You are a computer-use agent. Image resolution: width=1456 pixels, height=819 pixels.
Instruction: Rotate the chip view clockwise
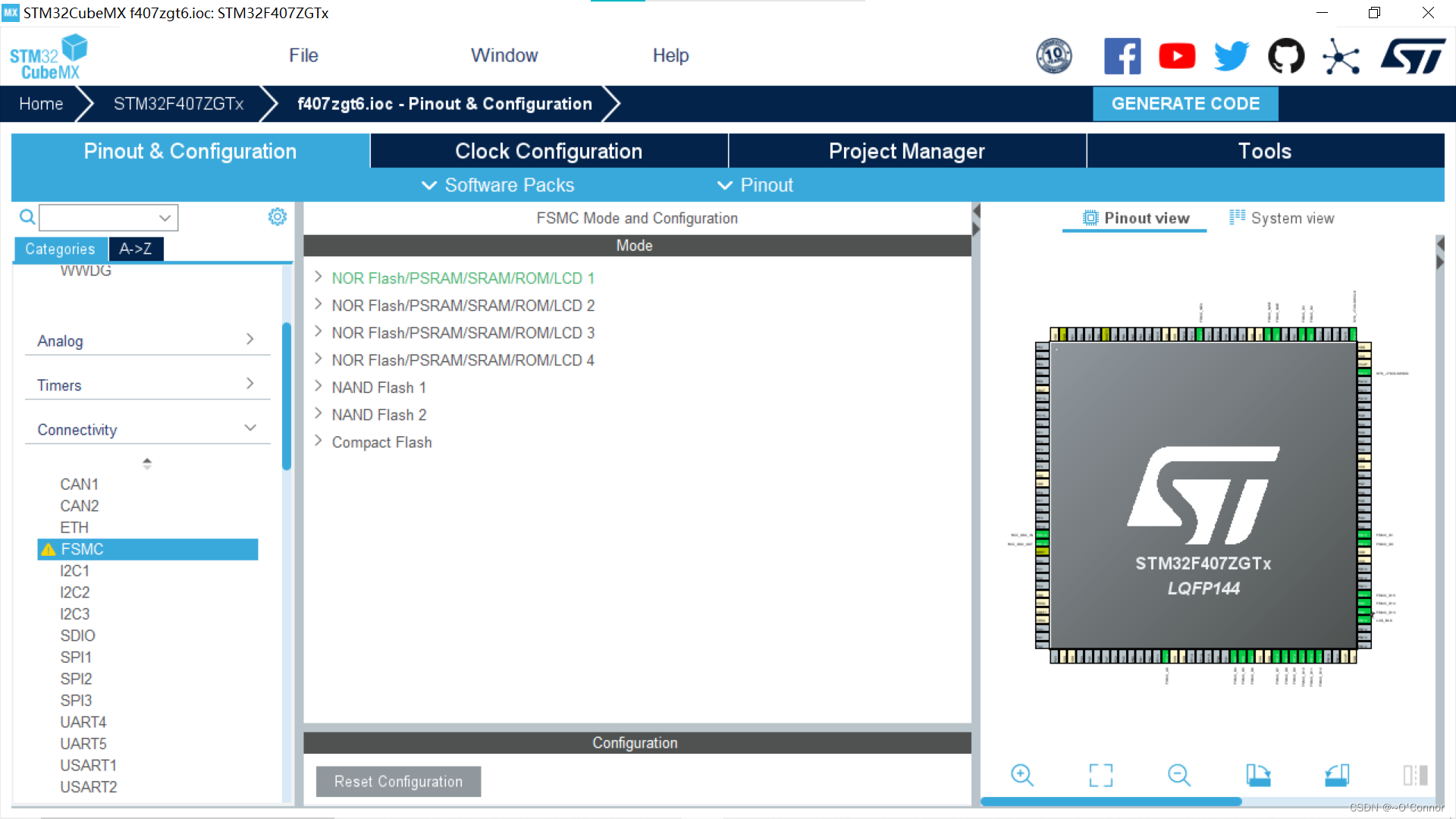(1258, 775)
